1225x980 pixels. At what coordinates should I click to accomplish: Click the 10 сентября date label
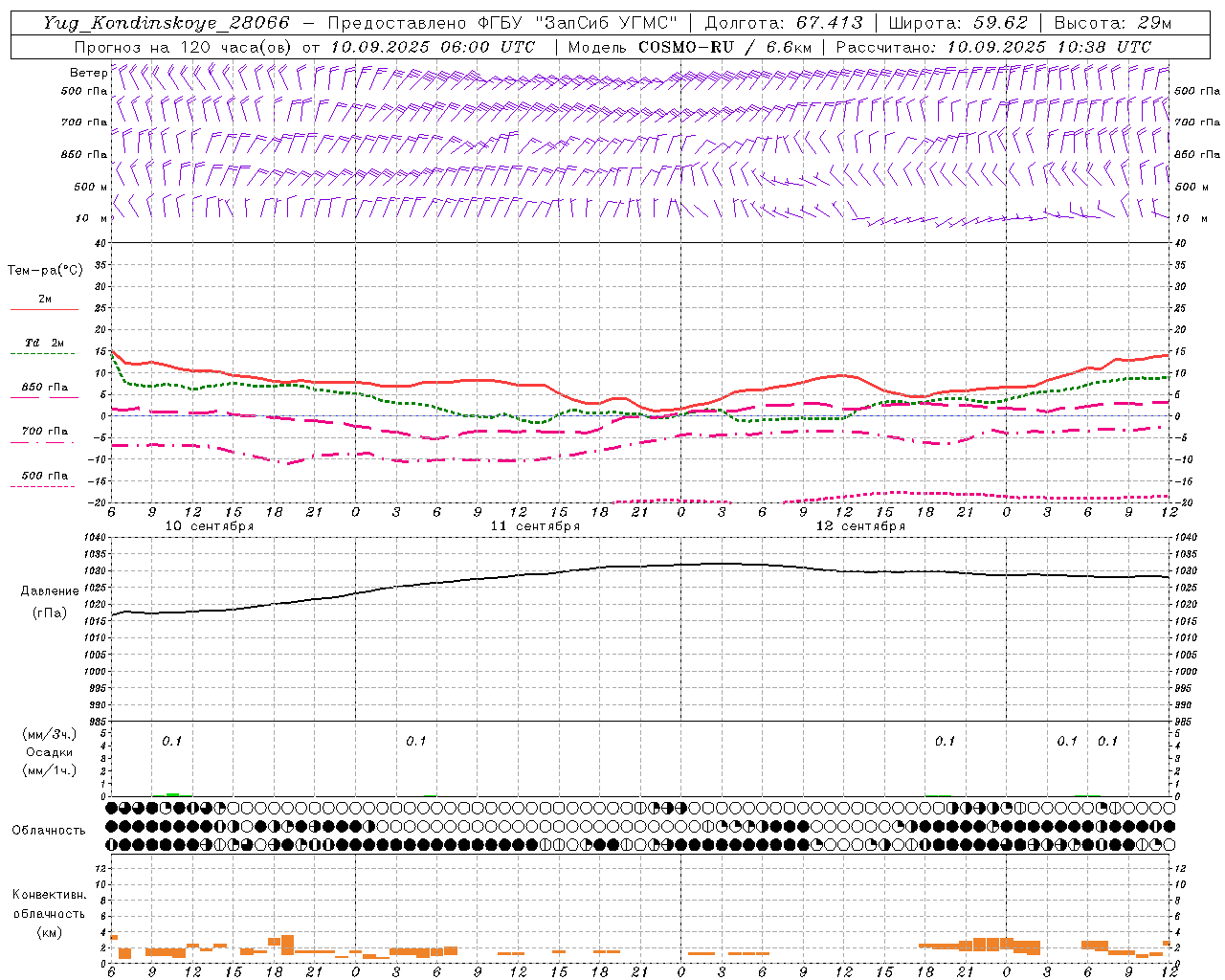(209, 526)
